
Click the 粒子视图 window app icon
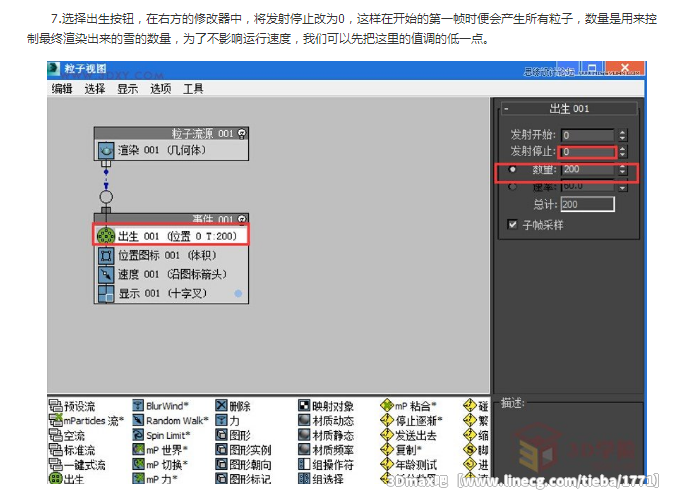click(54, 69)
